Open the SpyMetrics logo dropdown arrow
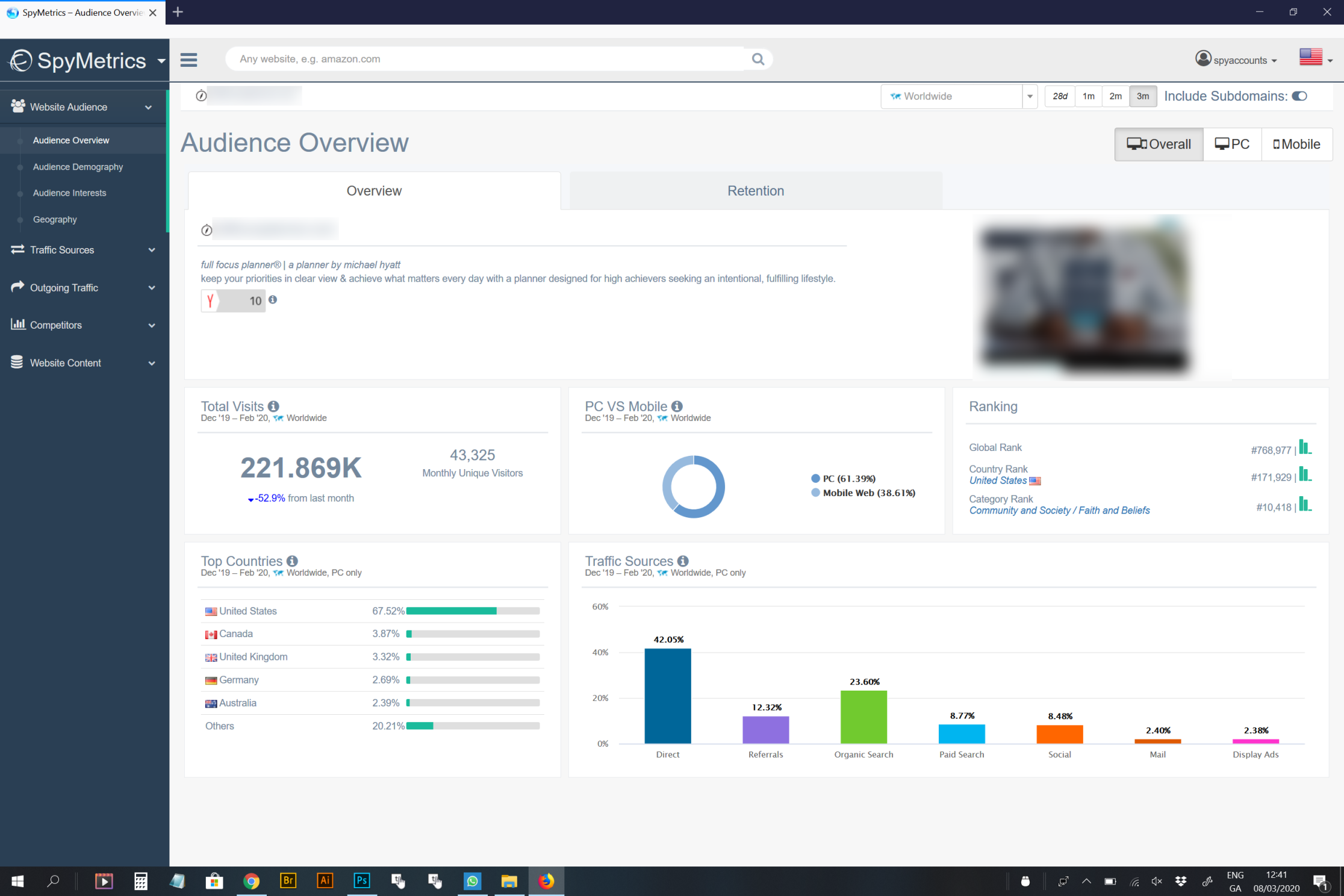The image size is (1344, 896). [161, 61]
